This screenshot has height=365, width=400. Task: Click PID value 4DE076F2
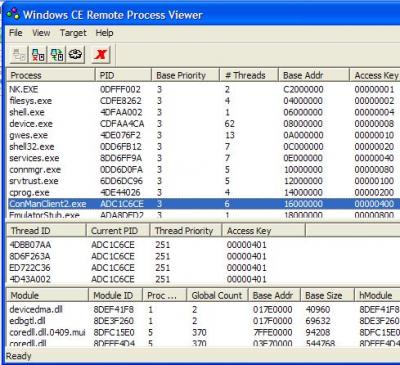pos(120,135)
